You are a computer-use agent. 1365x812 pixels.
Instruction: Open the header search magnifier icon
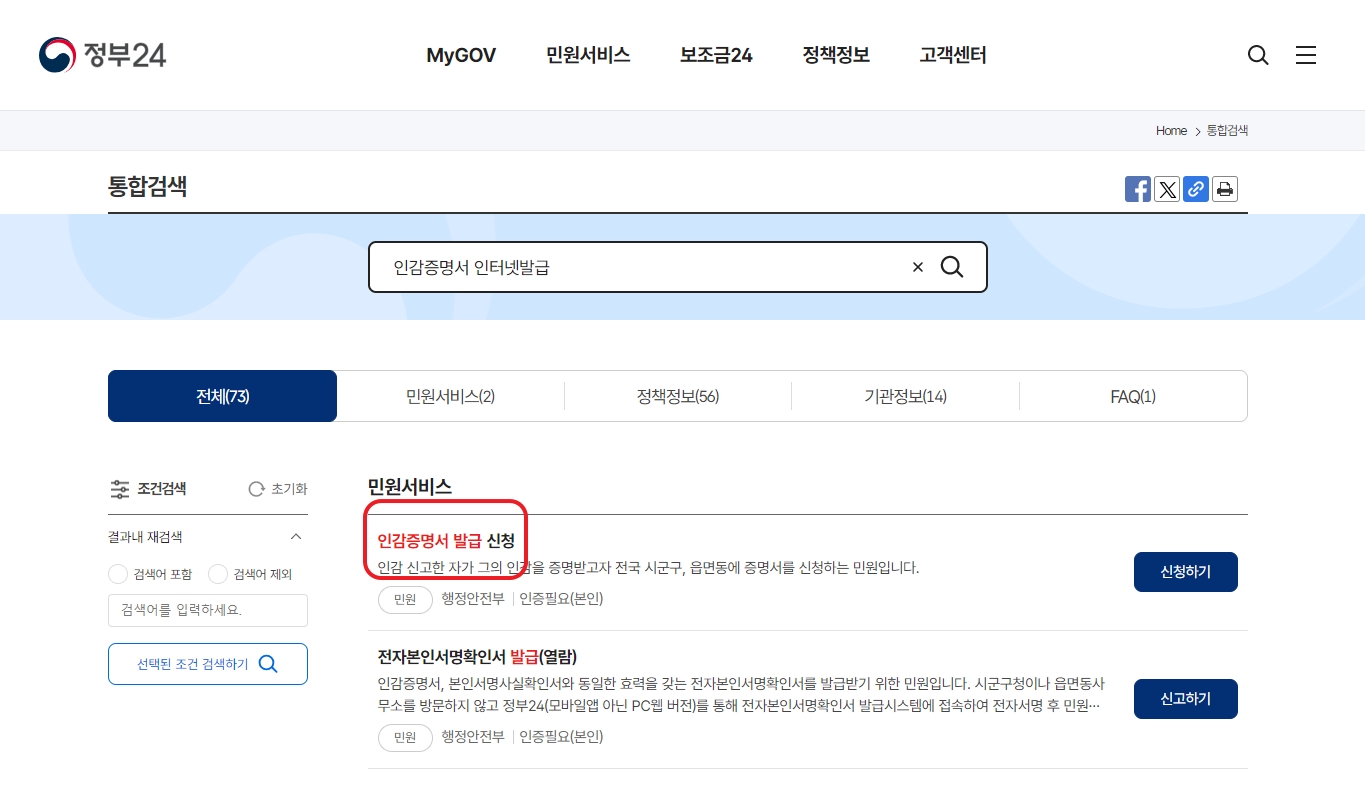point(1258,55)
